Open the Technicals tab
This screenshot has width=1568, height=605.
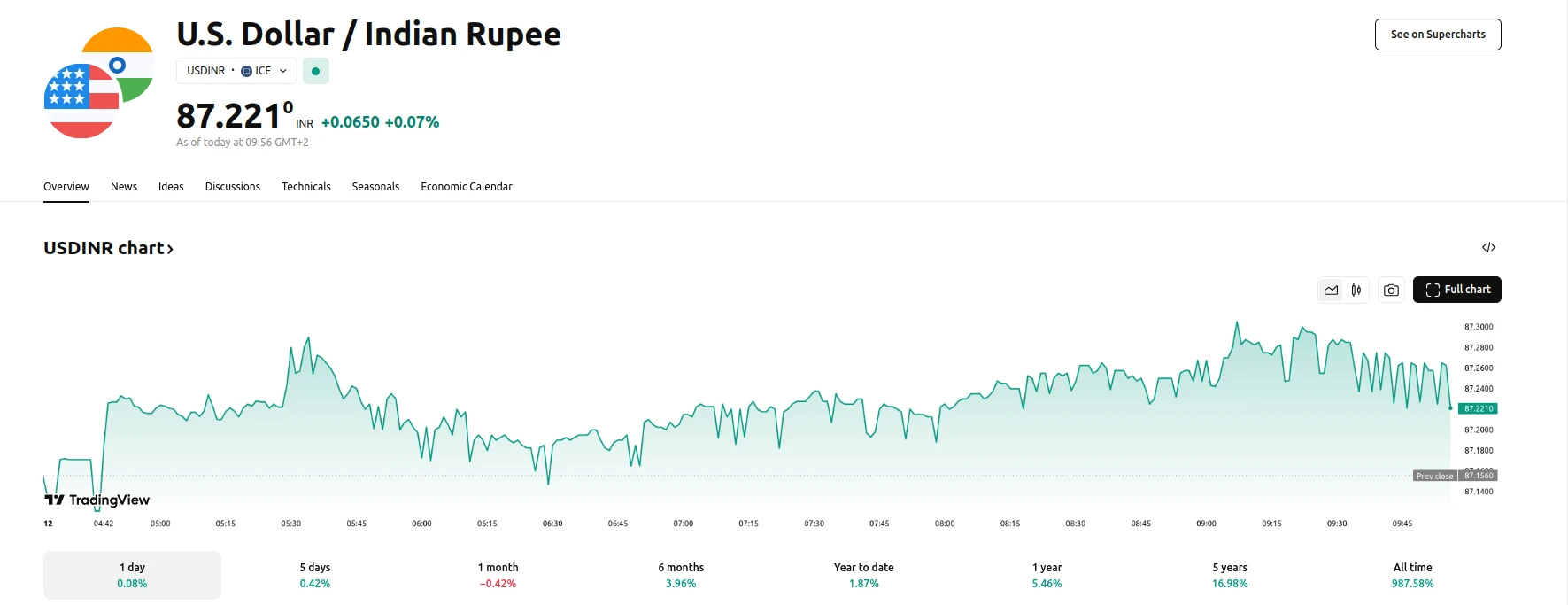(305, 187)
